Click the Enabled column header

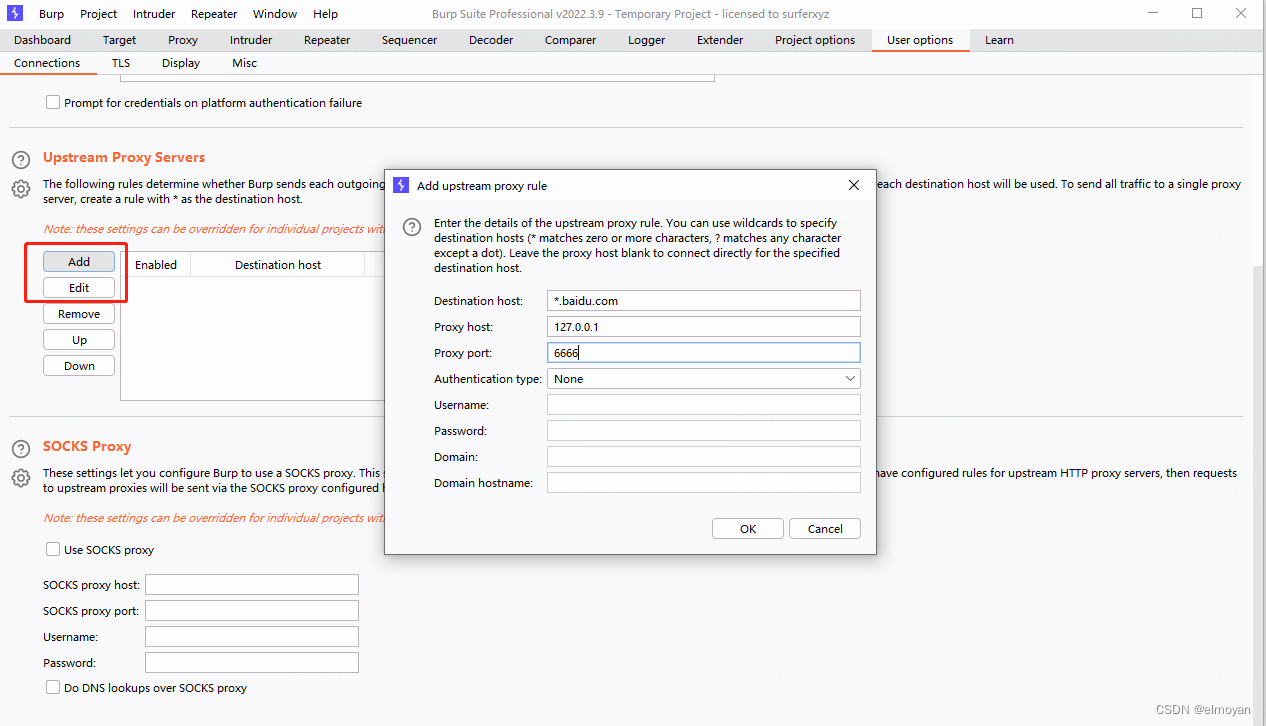click(156, 265)
